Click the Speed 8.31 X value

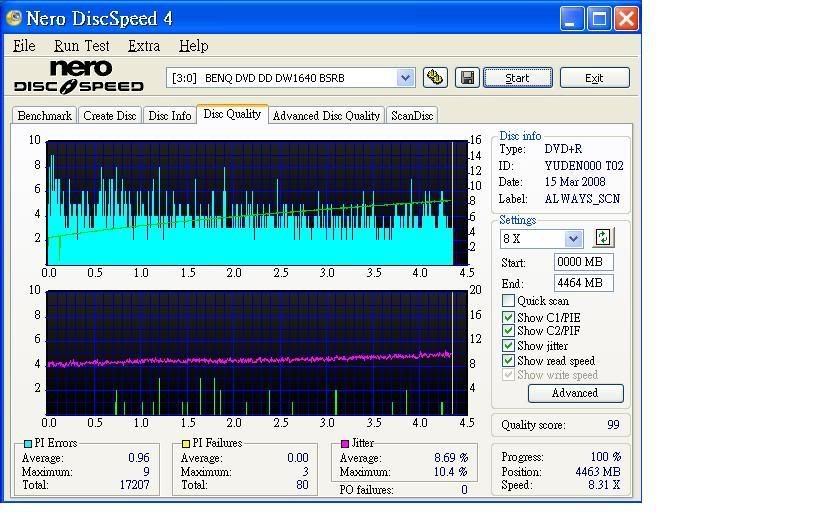pyautogui.click(x=604, y=485)
